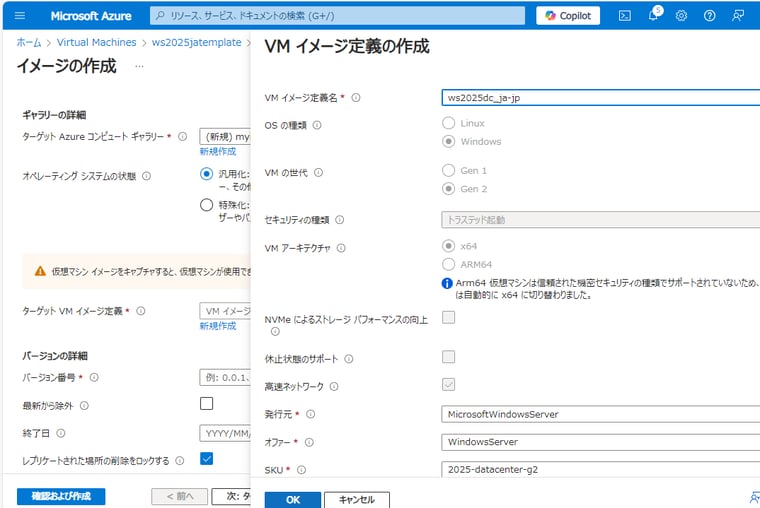Image resolution: width=760 pixels, height=508 pixels.
Task: Open portal settings gear
Action: click(681, 16)
